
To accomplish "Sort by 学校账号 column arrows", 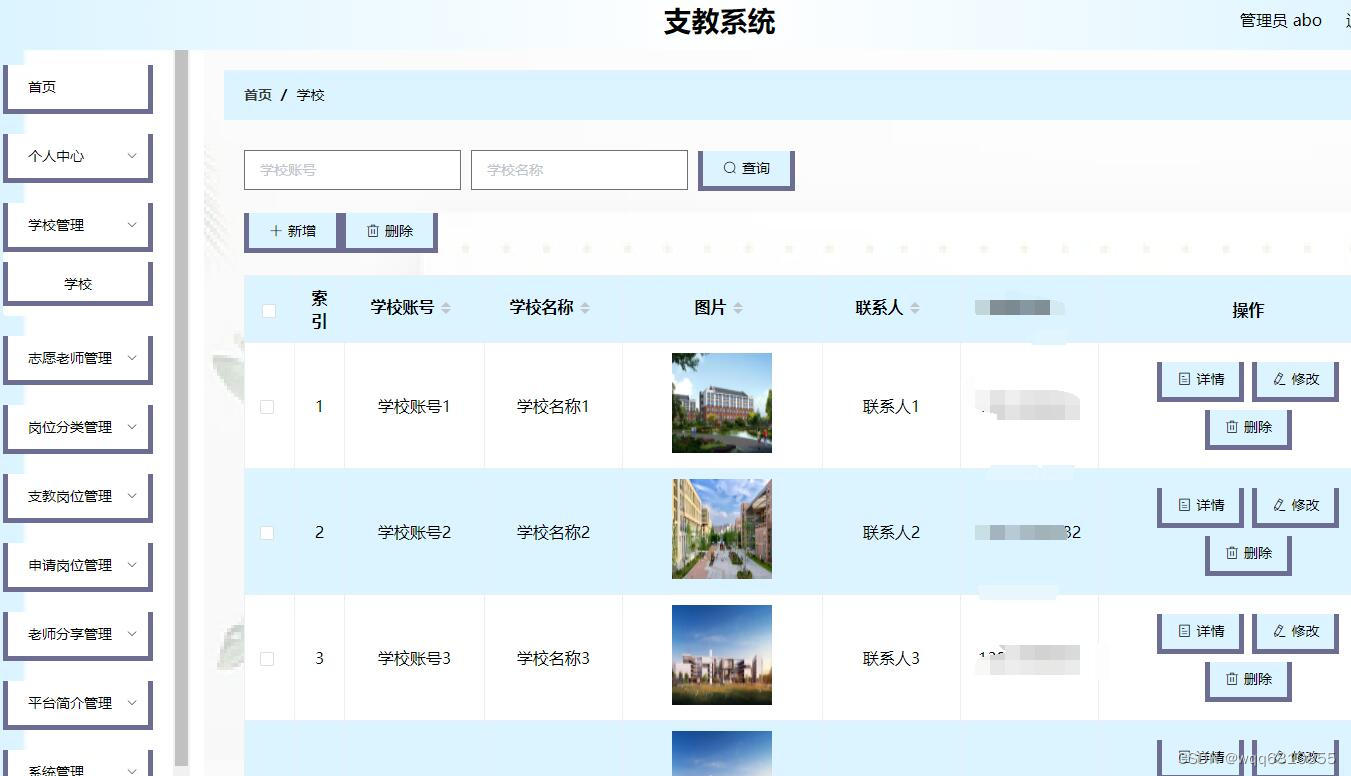I will pos(446,308).
